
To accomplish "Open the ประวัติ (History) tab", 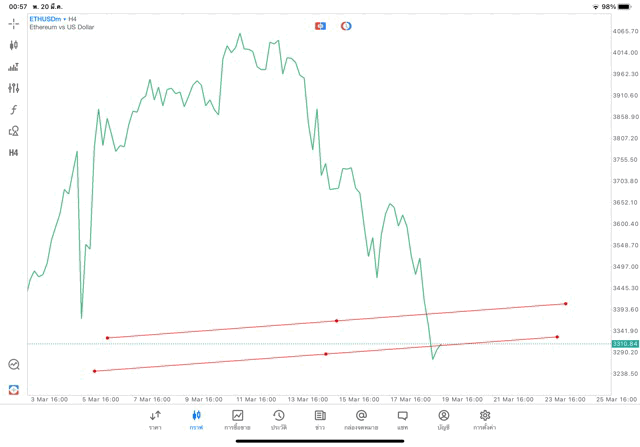I will click(279, 419).
